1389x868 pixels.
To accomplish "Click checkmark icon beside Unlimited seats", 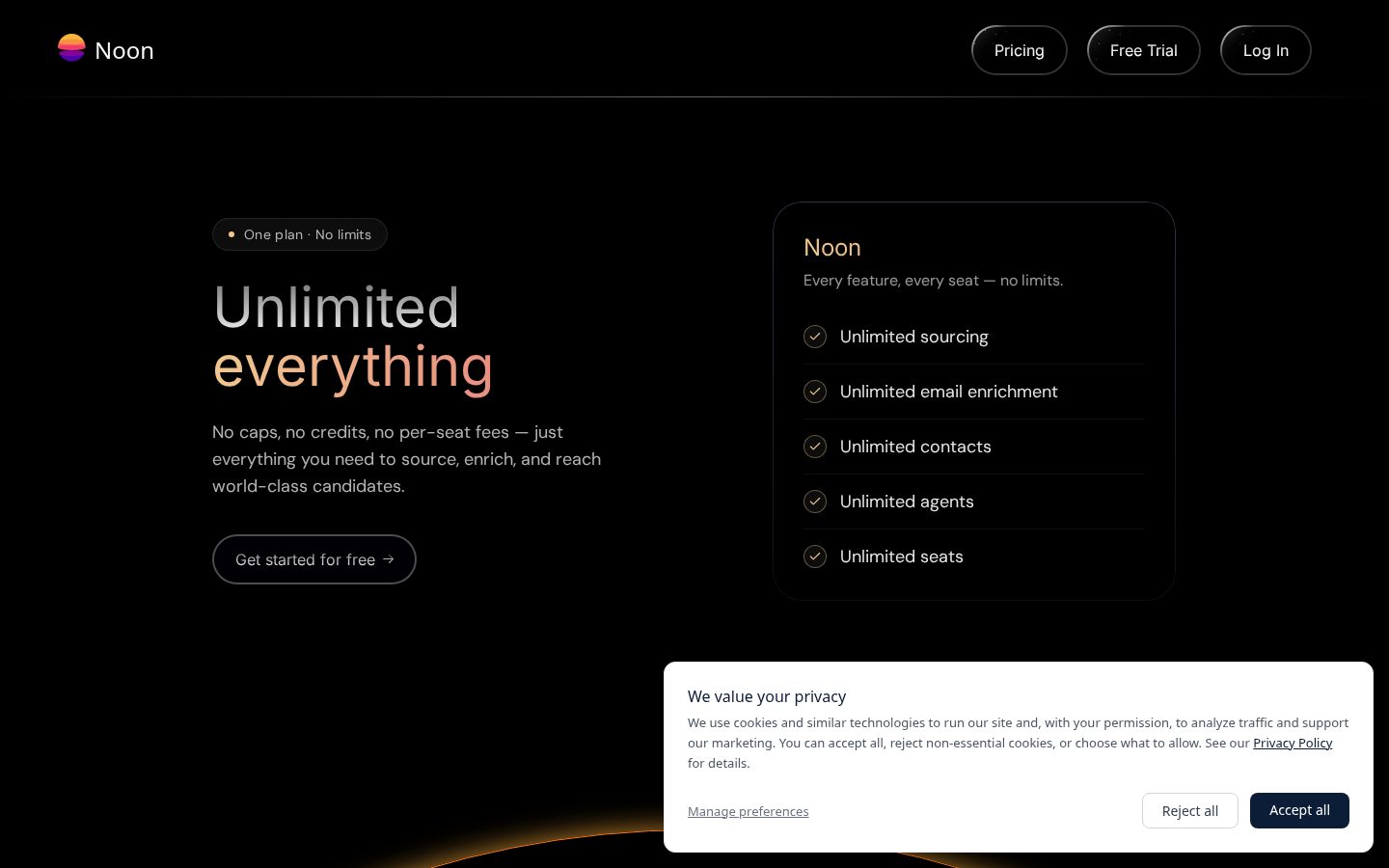I will click(x=815, y=556).
